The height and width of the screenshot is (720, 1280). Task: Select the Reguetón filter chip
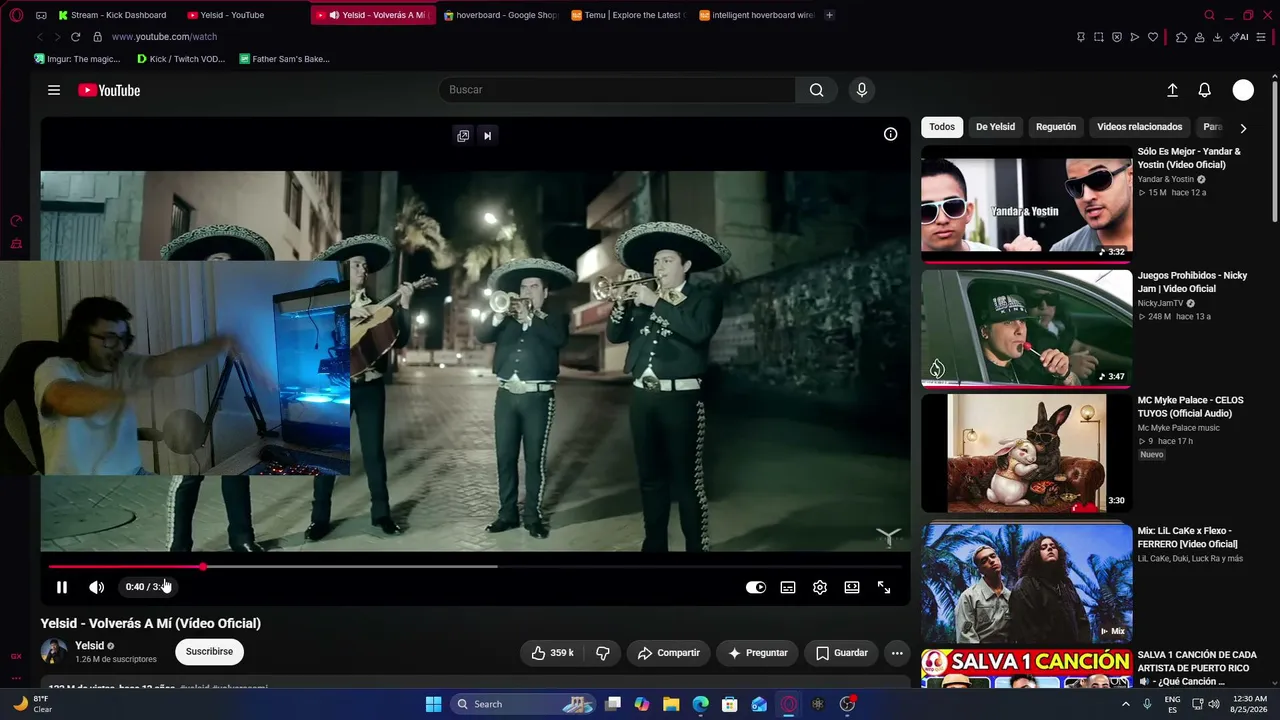click(1056, 127)
